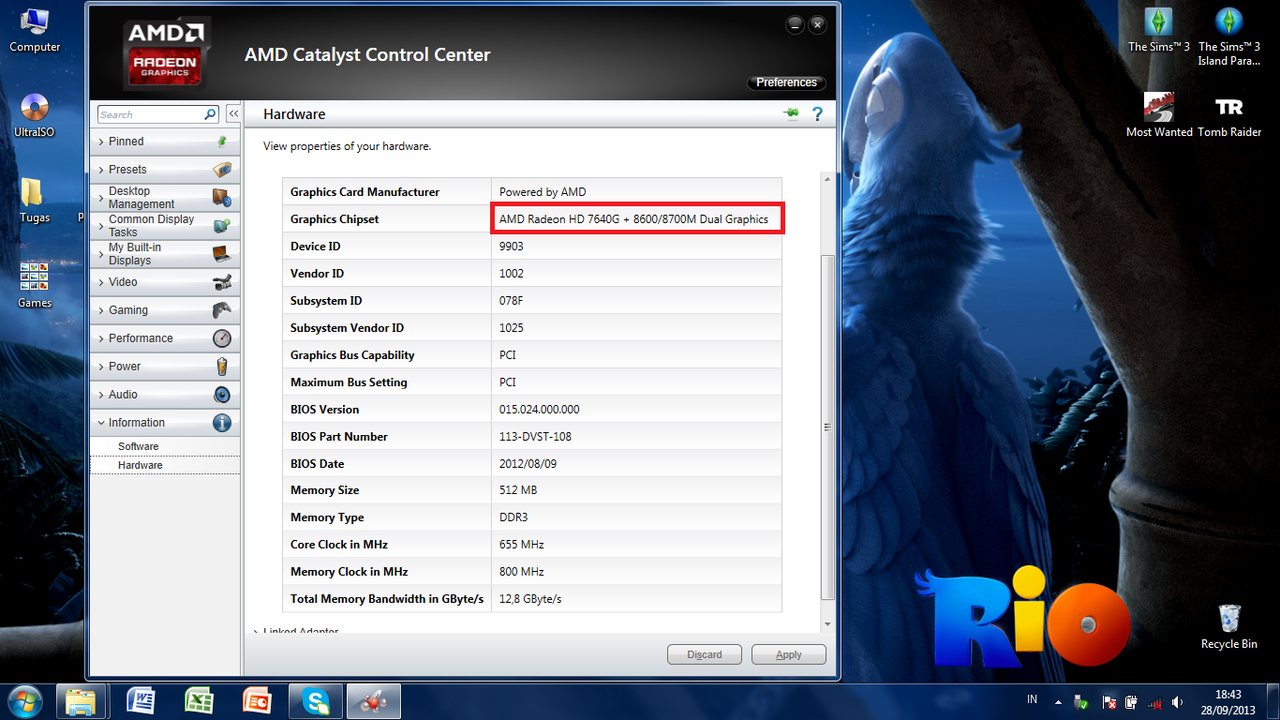Open Most Wanted desktop shortcut
1280x720 pixels.
pos(1159,115)
